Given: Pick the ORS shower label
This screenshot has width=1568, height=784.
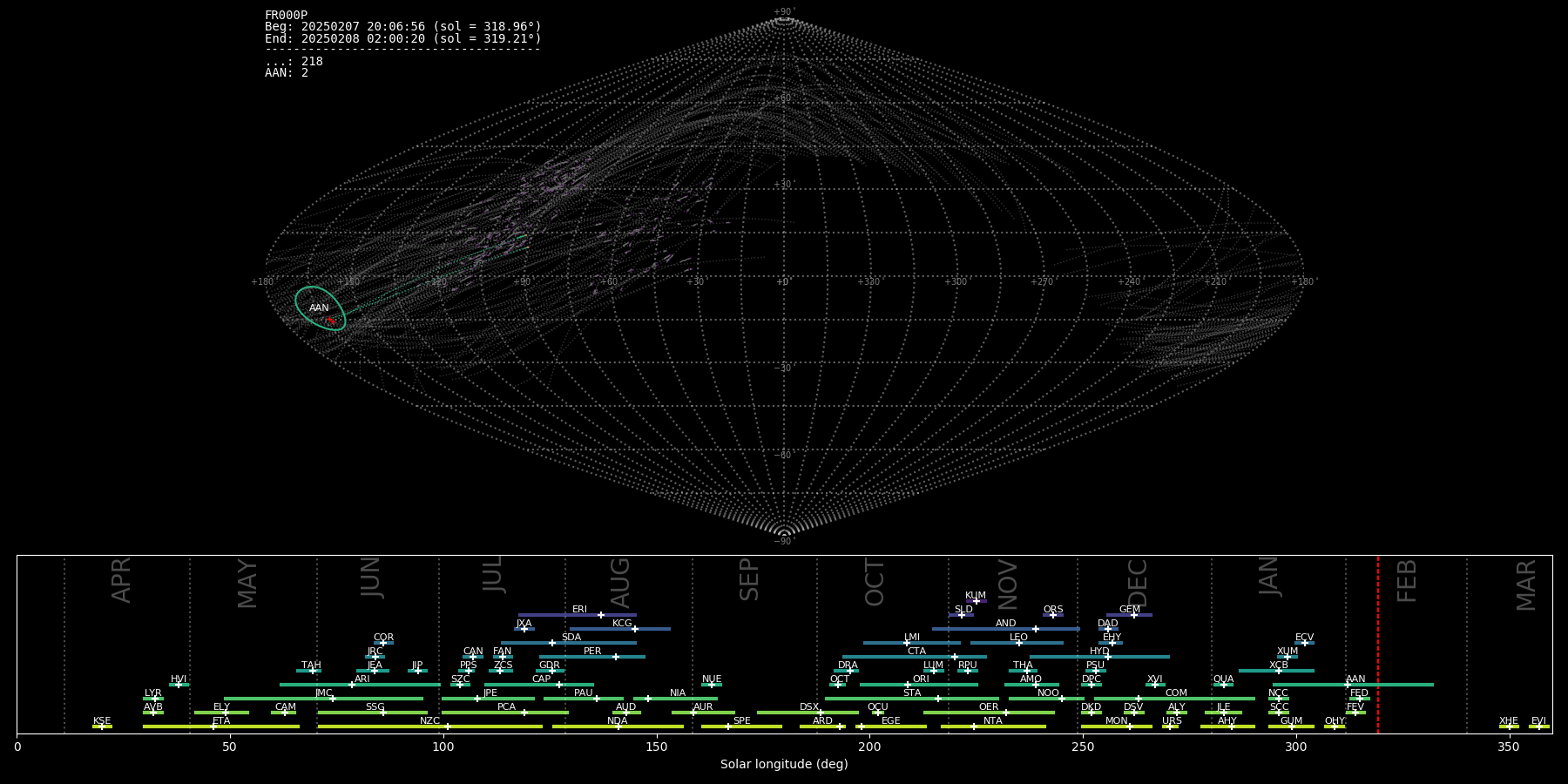Looking at the screenshot, I should (x=1052, y=609).
